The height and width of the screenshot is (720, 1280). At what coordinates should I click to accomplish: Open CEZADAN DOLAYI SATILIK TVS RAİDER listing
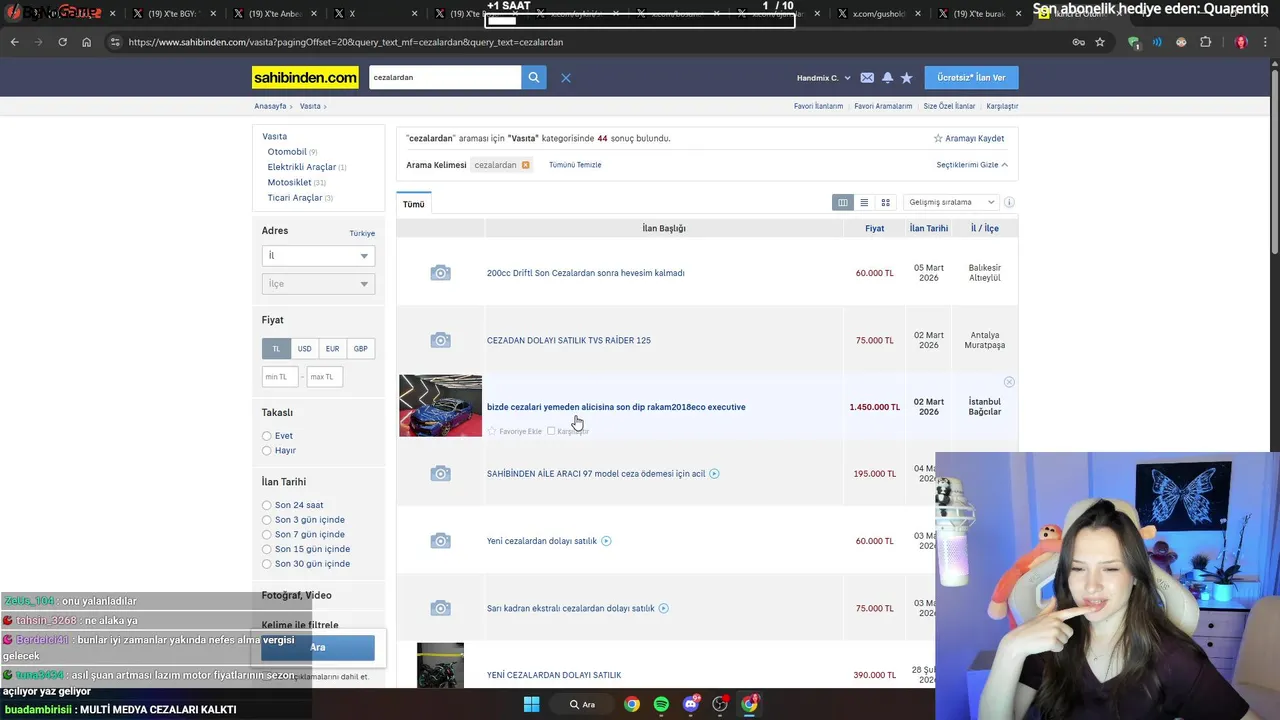tap(568, 340)
